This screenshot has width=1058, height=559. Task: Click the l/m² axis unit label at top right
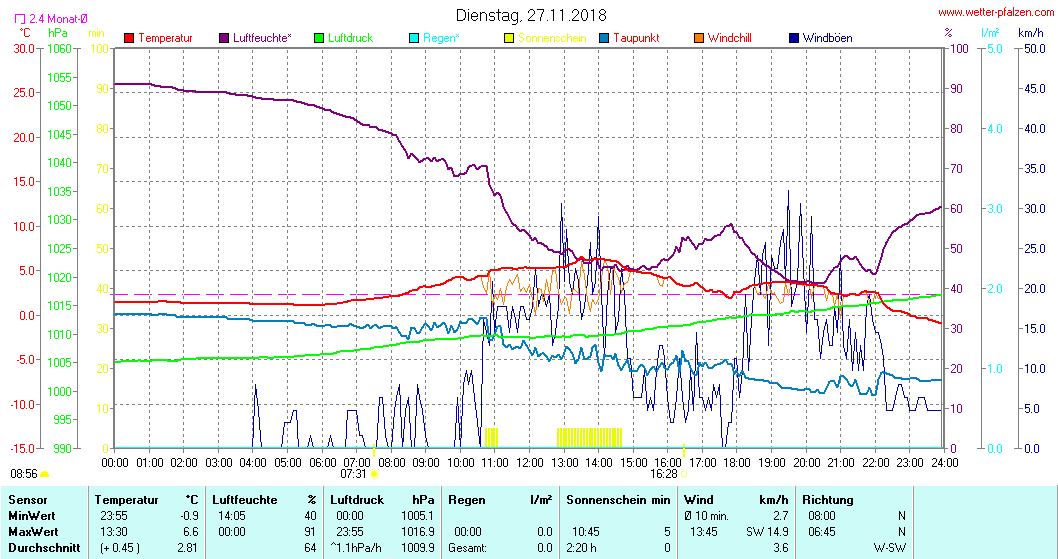click(x=990, y=32)
